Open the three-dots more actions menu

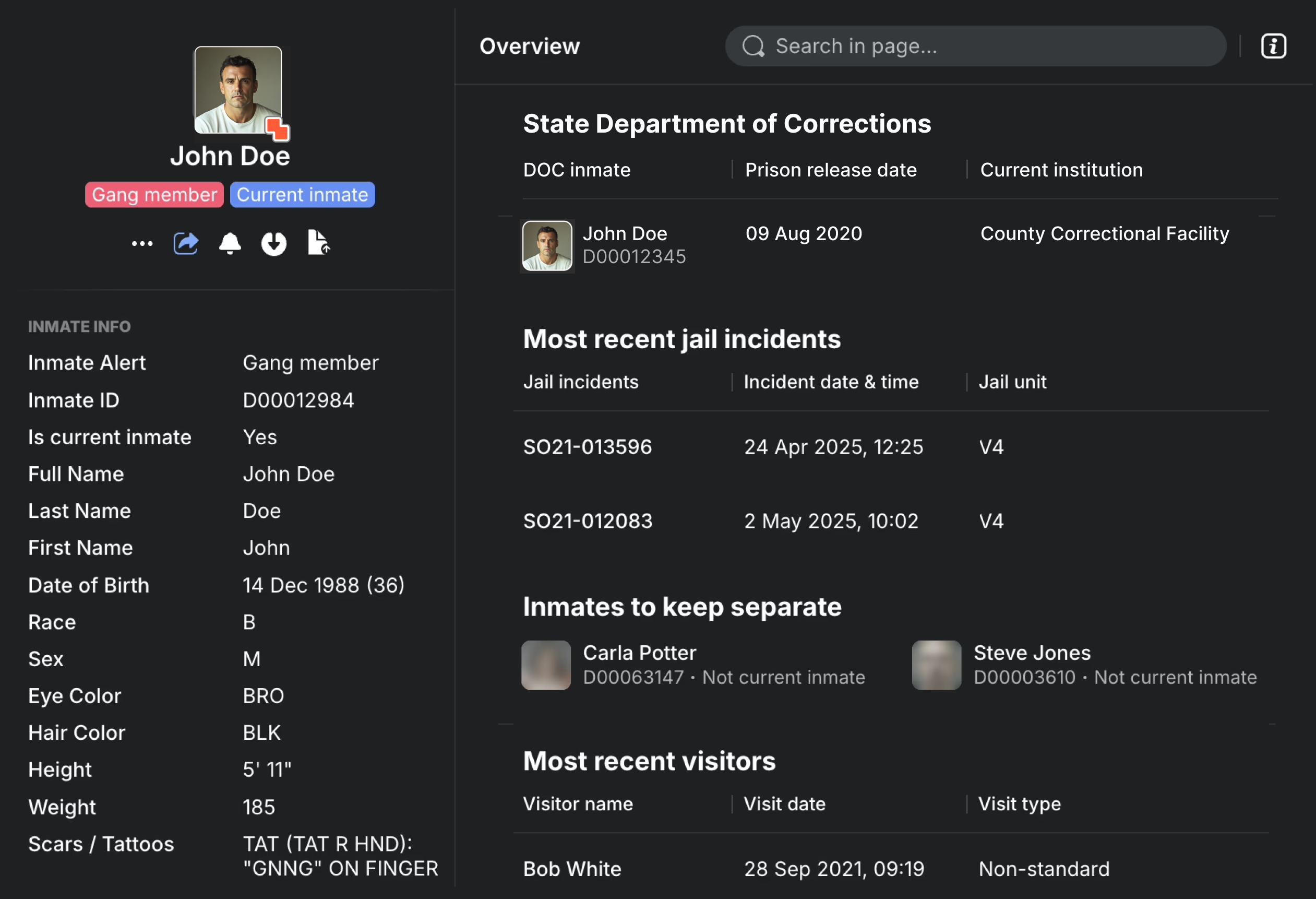pyautogui.click(x=142, y=244)
